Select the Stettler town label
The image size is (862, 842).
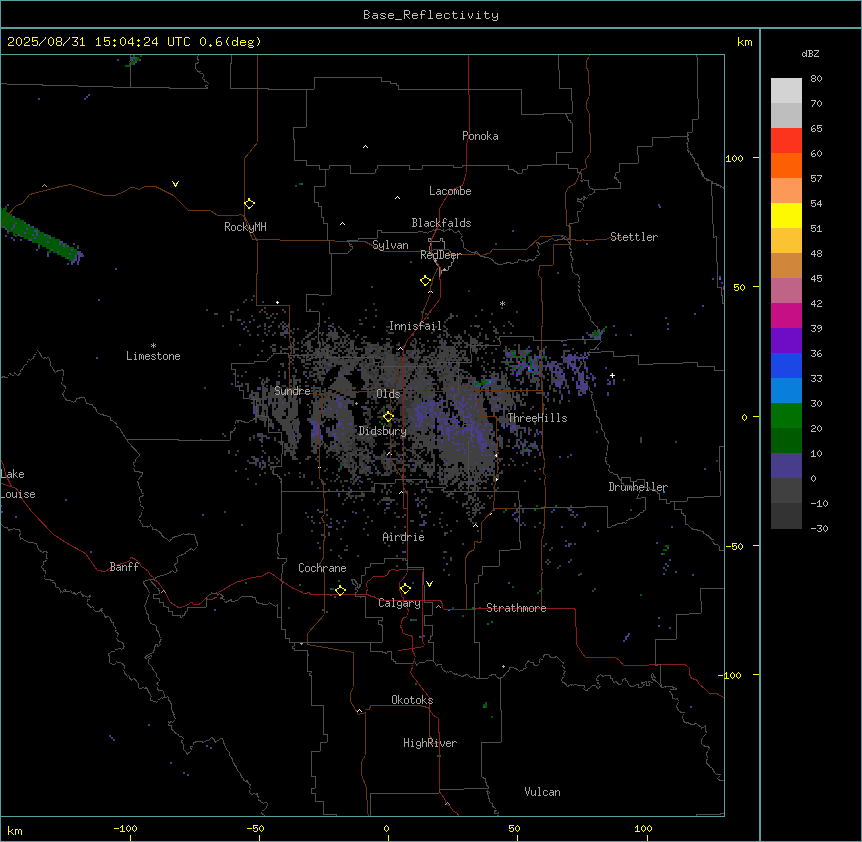[x=634, y=237]
